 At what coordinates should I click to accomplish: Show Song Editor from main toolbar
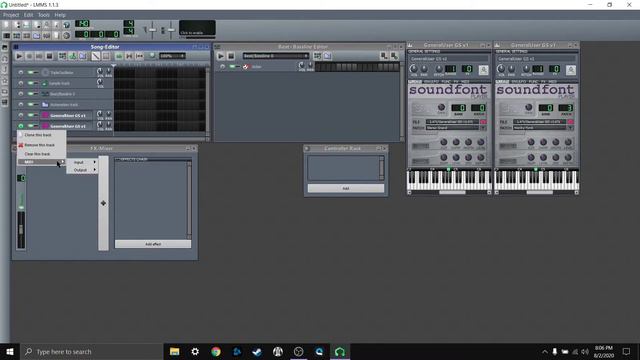(6, 36)
